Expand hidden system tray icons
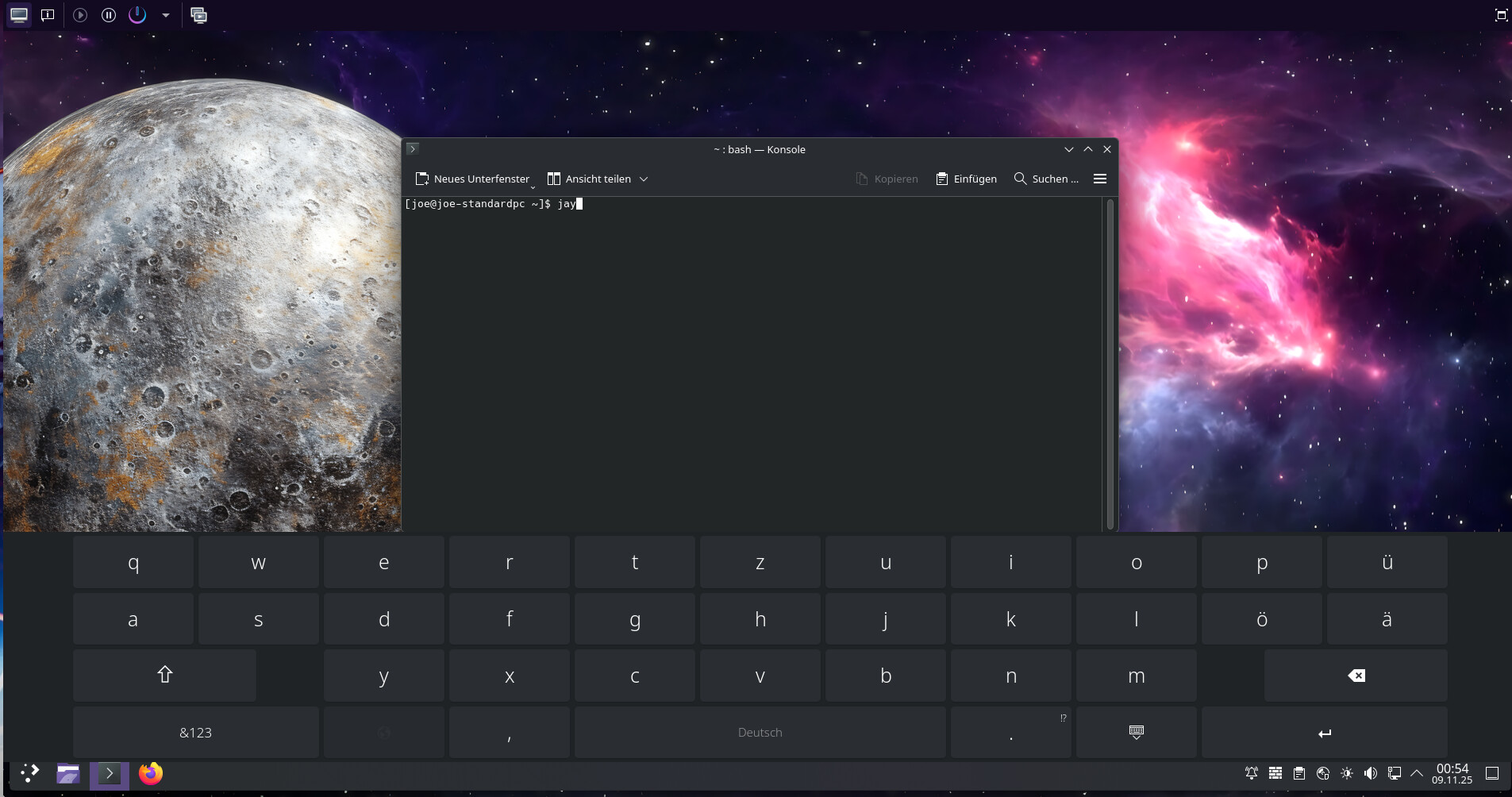Viewport: 1512px width, 797px height. 1417,773
